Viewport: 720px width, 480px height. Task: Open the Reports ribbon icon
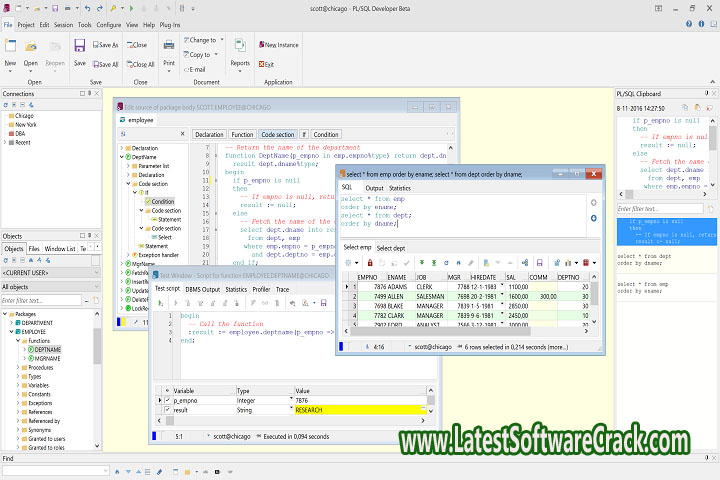(240, 45)
